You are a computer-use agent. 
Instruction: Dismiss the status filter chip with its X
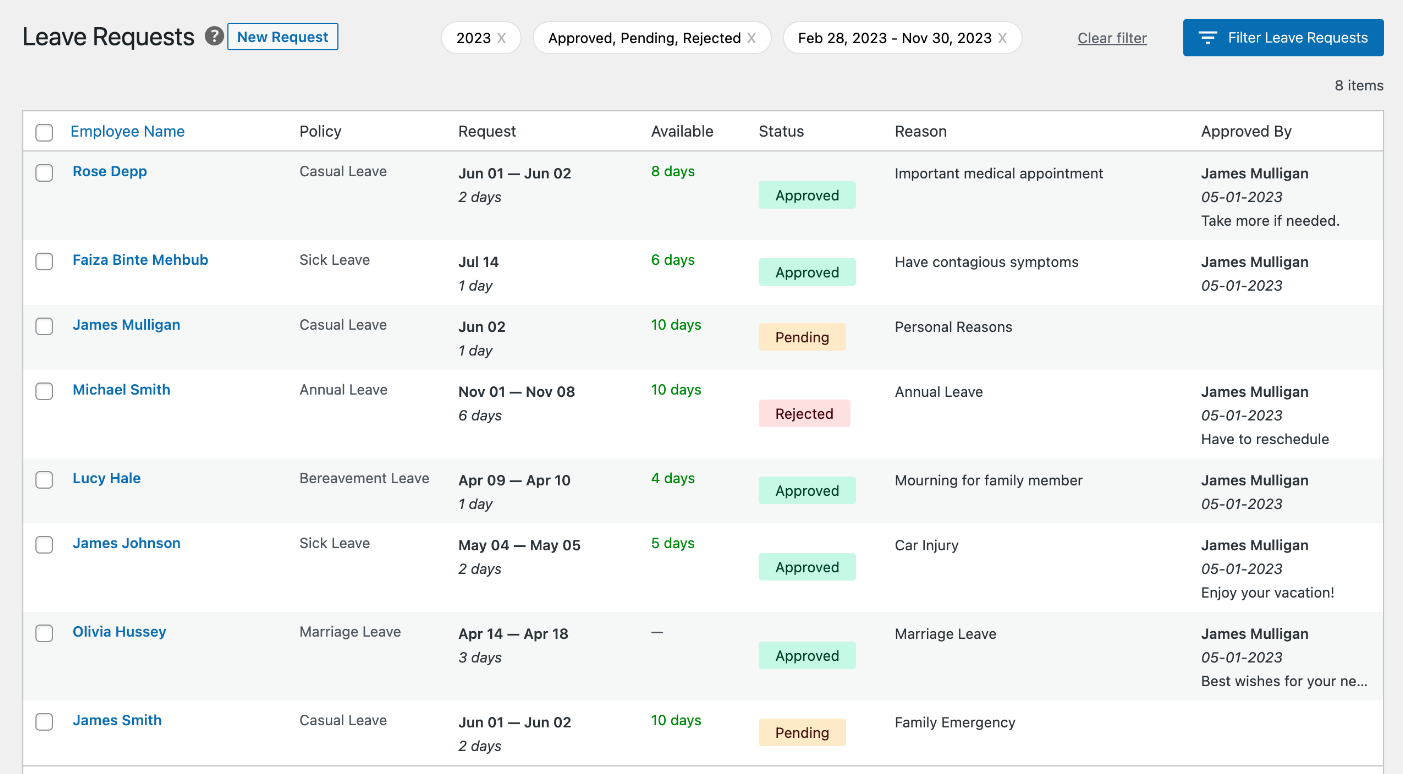click(x=752, y=37)
